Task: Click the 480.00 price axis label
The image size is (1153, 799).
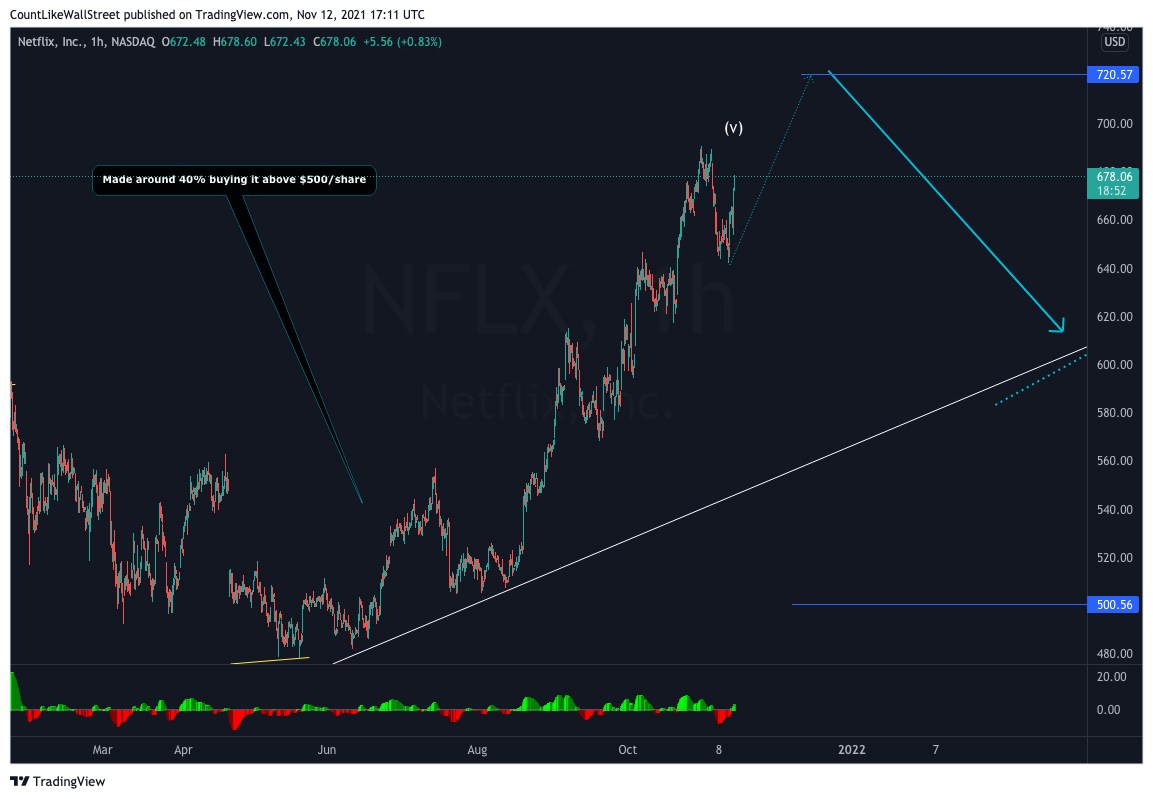Action: pos(1115,653)
